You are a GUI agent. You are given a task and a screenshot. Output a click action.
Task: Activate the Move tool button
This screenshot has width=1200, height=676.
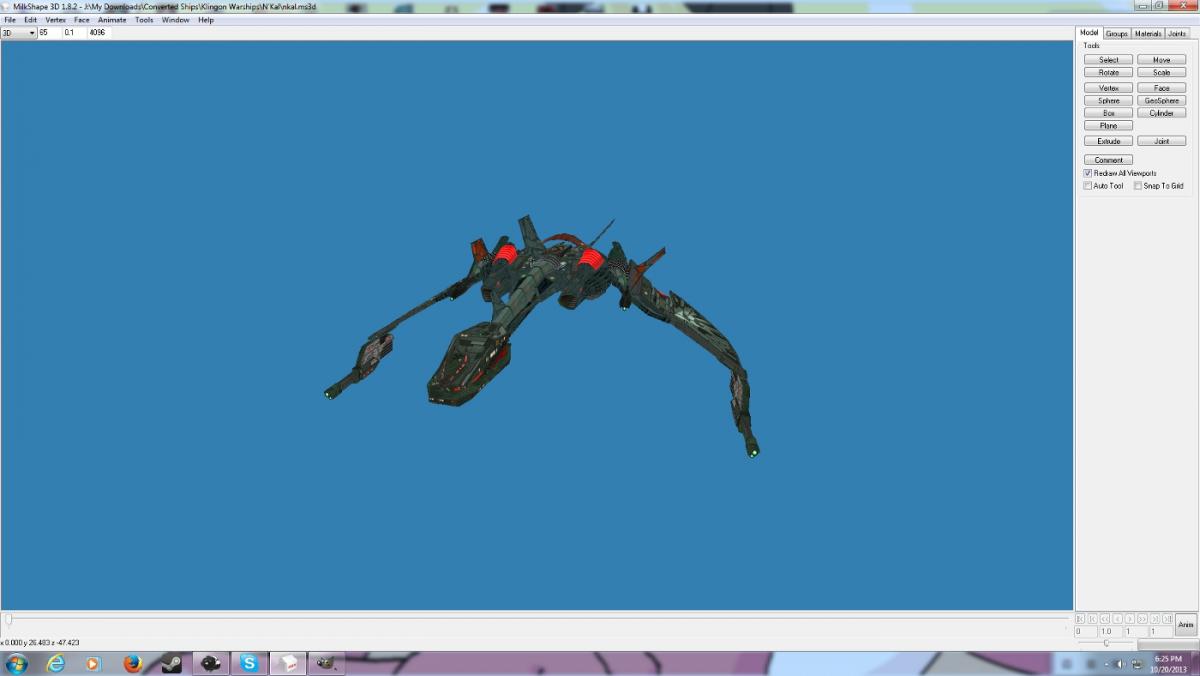(x=1162, y=60)
